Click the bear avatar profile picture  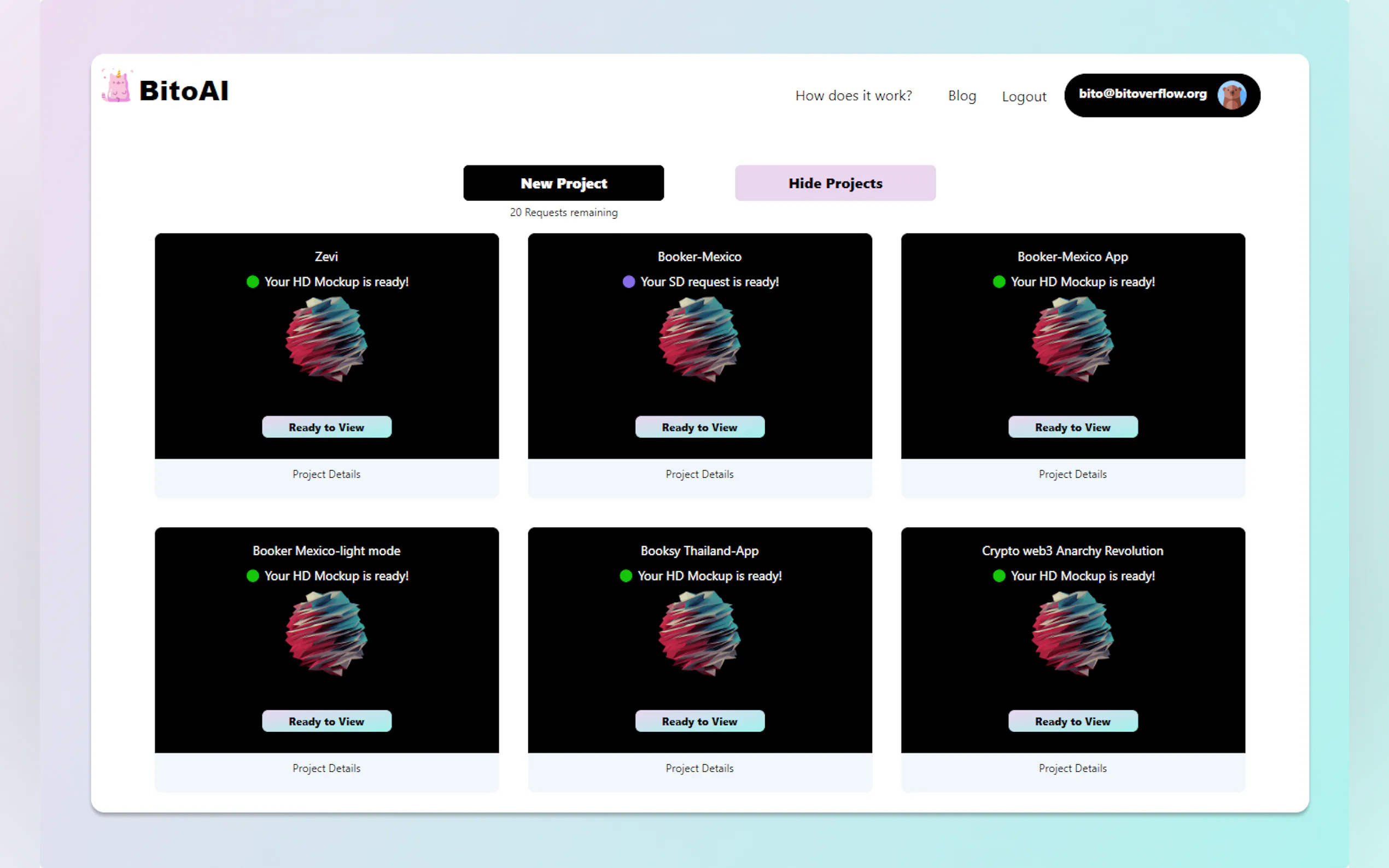tap(1231, 95)
